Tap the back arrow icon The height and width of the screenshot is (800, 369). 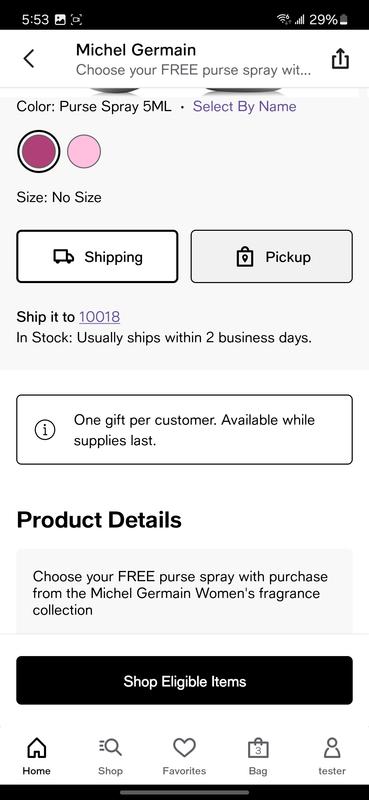pyautogui.click(x=29, y=59)
